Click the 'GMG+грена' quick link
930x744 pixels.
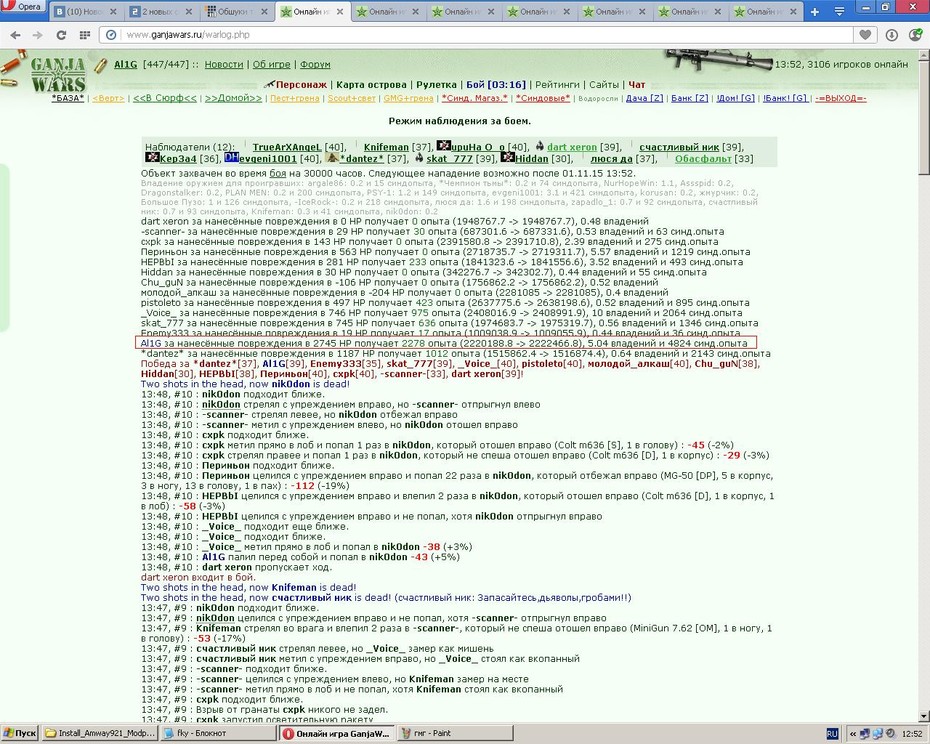(x=409, y=98)
